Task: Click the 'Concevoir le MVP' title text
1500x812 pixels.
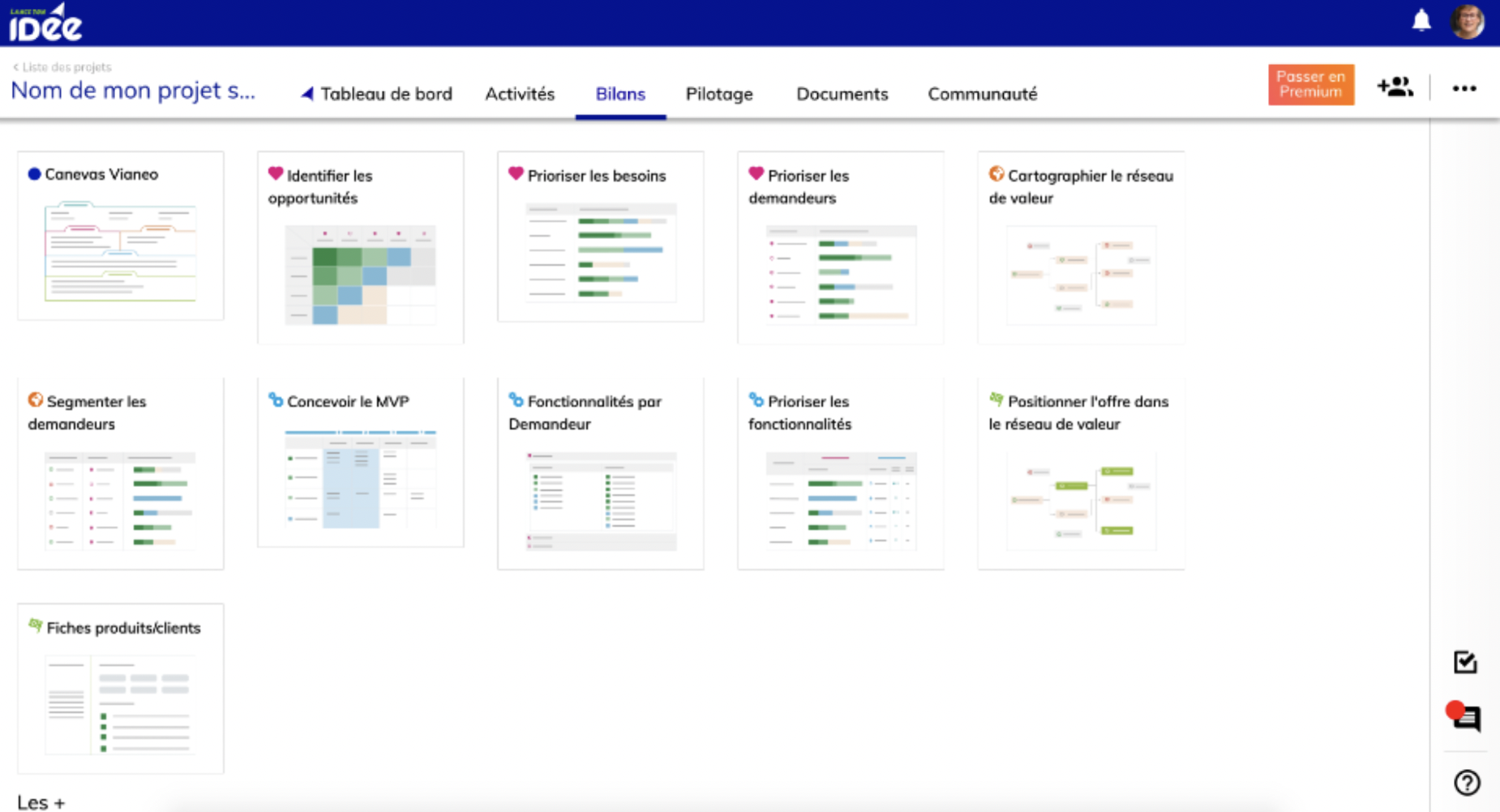Action: click(x=348, y=401)
